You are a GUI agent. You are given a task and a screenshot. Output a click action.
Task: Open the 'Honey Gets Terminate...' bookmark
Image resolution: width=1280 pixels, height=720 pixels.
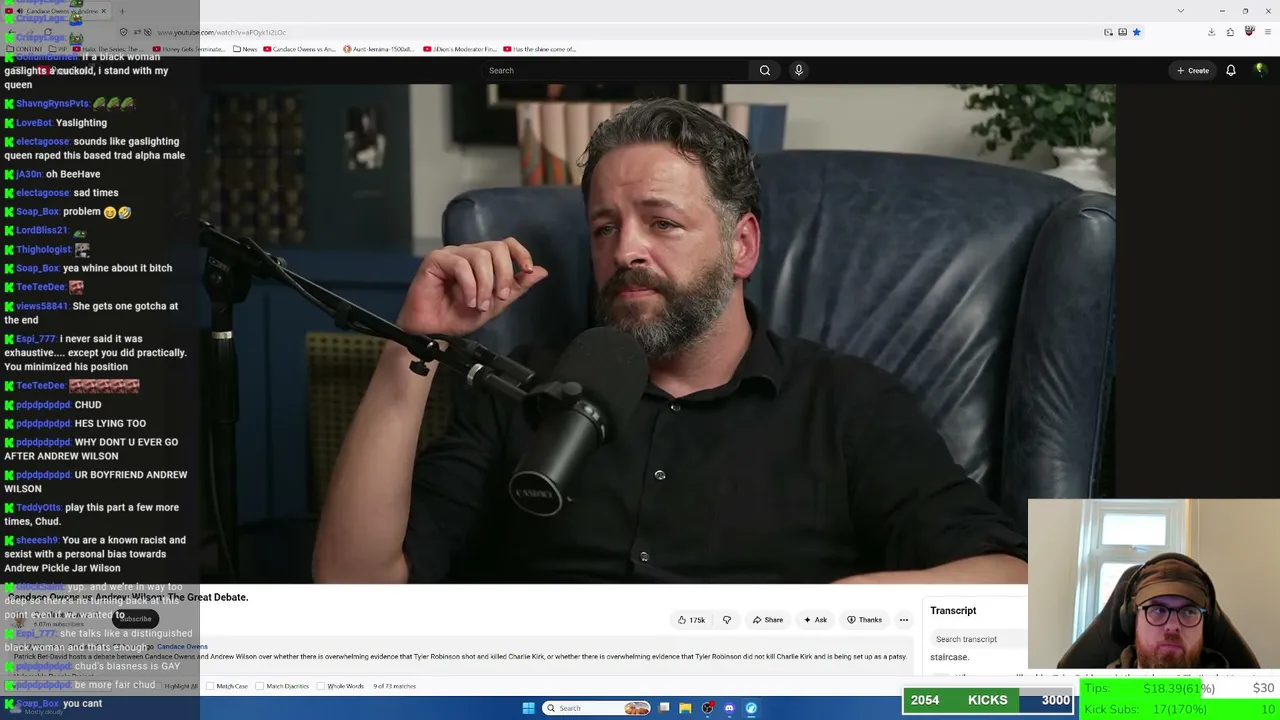click(x=189, y=49)
